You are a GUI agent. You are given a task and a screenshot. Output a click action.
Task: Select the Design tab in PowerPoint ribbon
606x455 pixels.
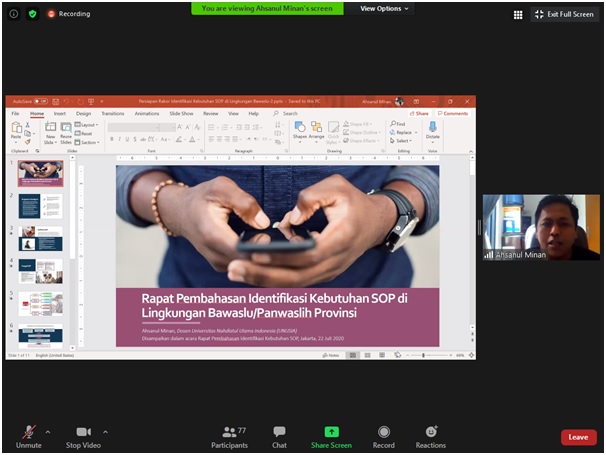[x=83, y=114]
